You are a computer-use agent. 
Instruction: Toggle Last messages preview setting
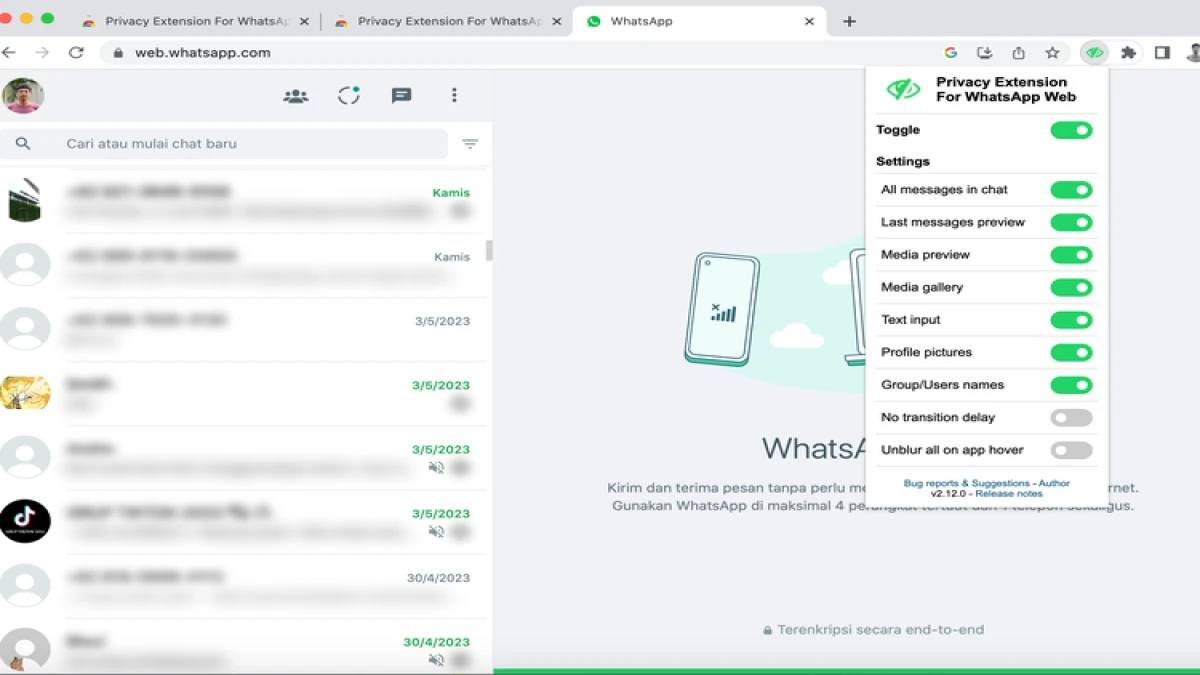coord(1071,222)
